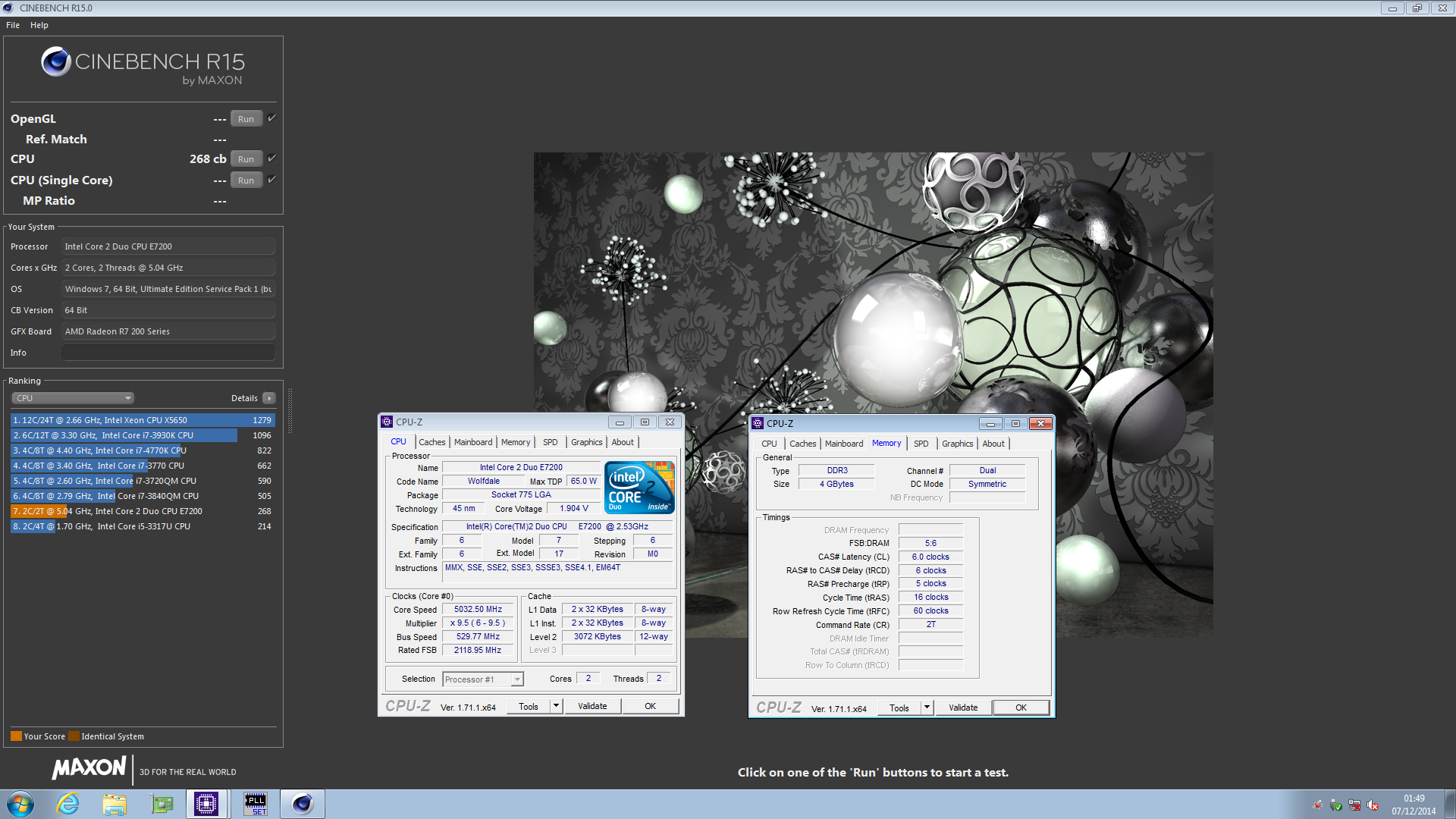This screenshot has width=1456, height=819.
Task: Select ranking entry Core i7-3840QM CPU
Action: [x=143, y=496]
